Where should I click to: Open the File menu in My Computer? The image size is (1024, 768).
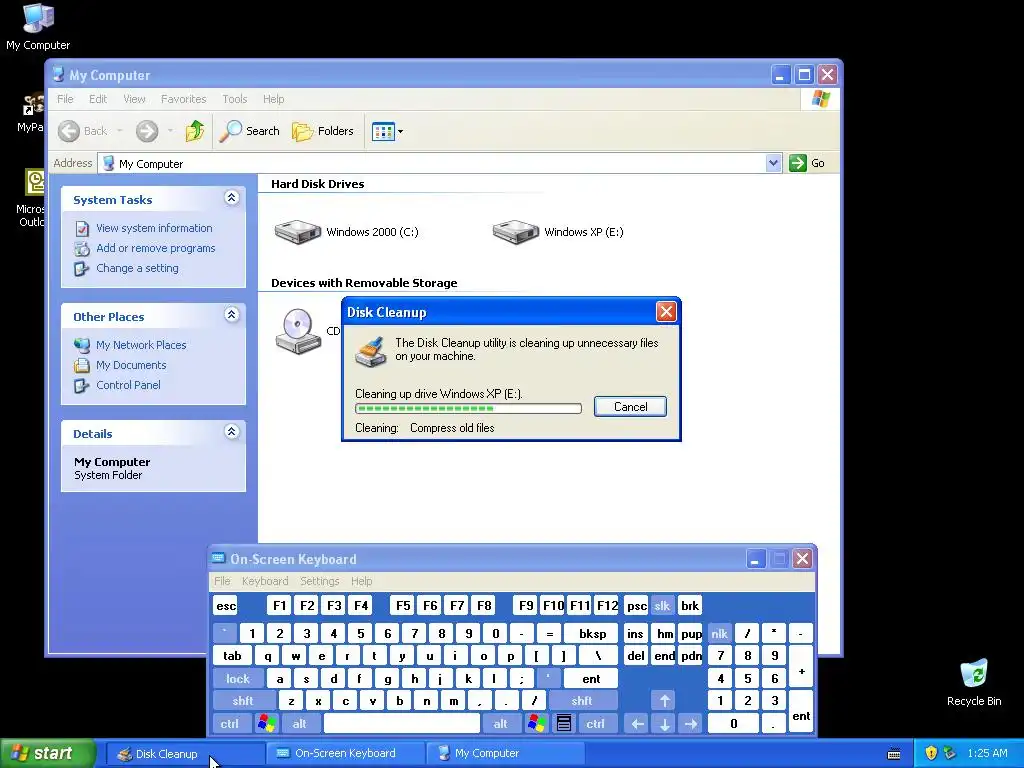point(65,99)
